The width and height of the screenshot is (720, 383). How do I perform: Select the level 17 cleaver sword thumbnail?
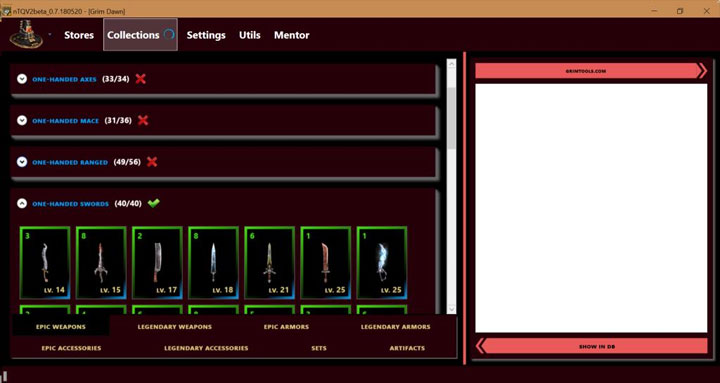click(x=158, y=263)
